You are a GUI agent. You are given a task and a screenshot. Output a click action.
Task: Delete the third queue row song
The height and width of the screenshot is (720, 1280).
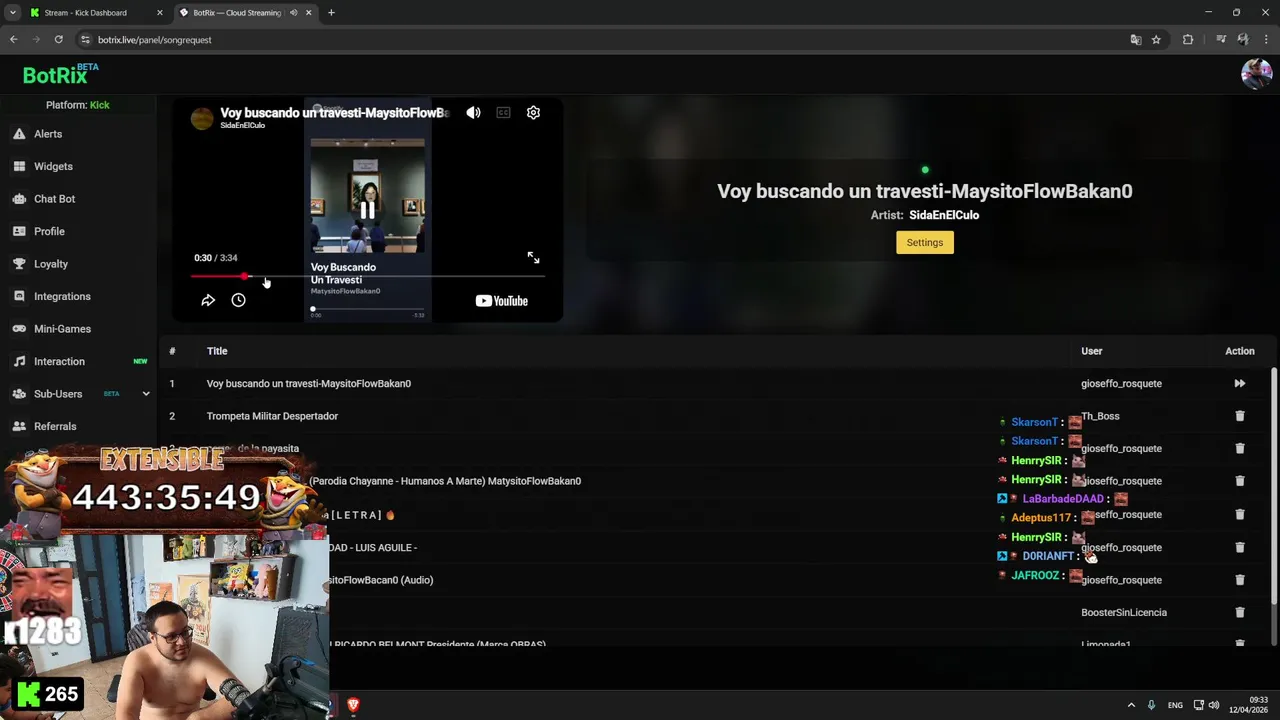1240,448
